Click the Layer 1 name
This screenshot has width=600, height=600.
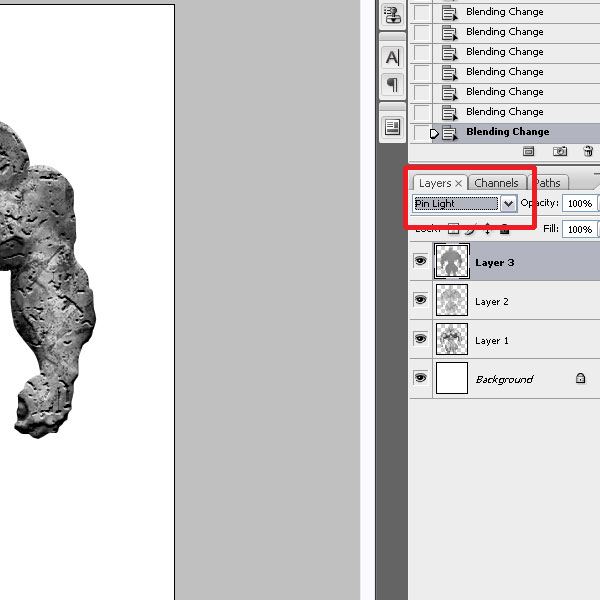coord(492,341)
